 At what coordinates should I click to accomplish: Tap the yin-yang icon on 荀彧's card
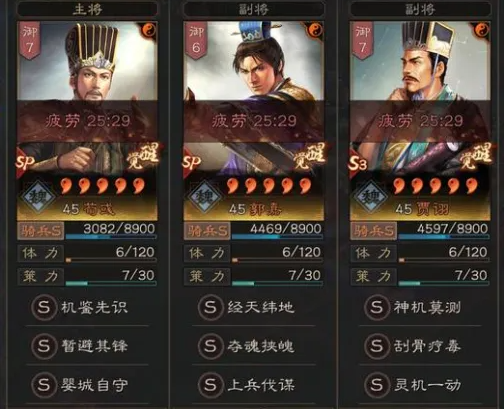point(149,31)
